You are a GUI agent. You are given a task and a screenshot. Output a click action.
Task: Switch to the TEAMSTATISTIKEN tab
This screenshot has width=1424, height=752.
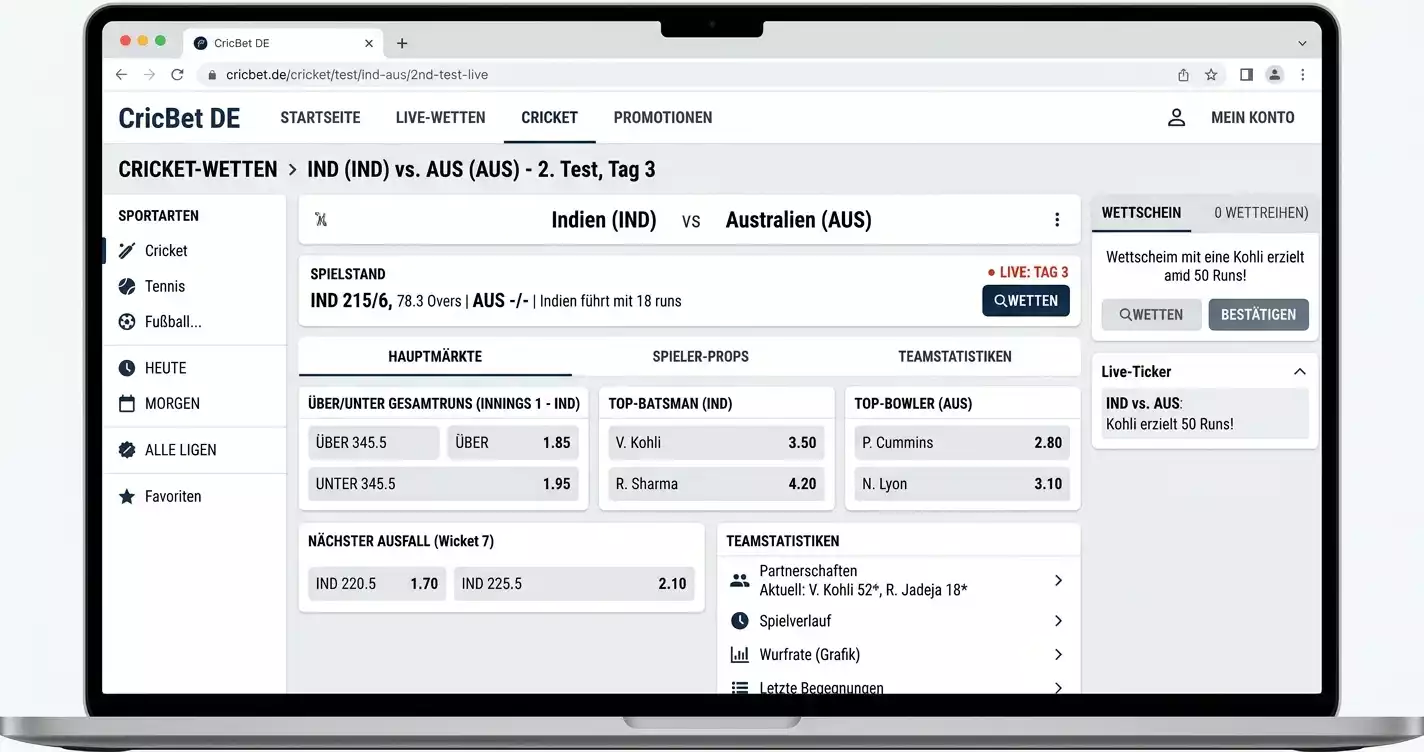[x=955, y=357]
